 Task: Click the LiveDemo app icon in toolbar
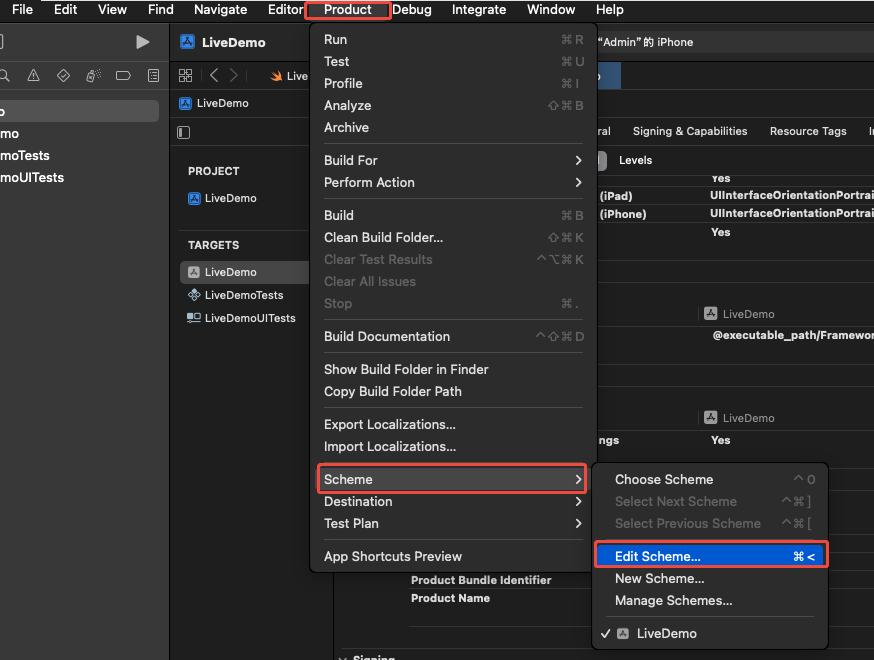pos(187,42)
